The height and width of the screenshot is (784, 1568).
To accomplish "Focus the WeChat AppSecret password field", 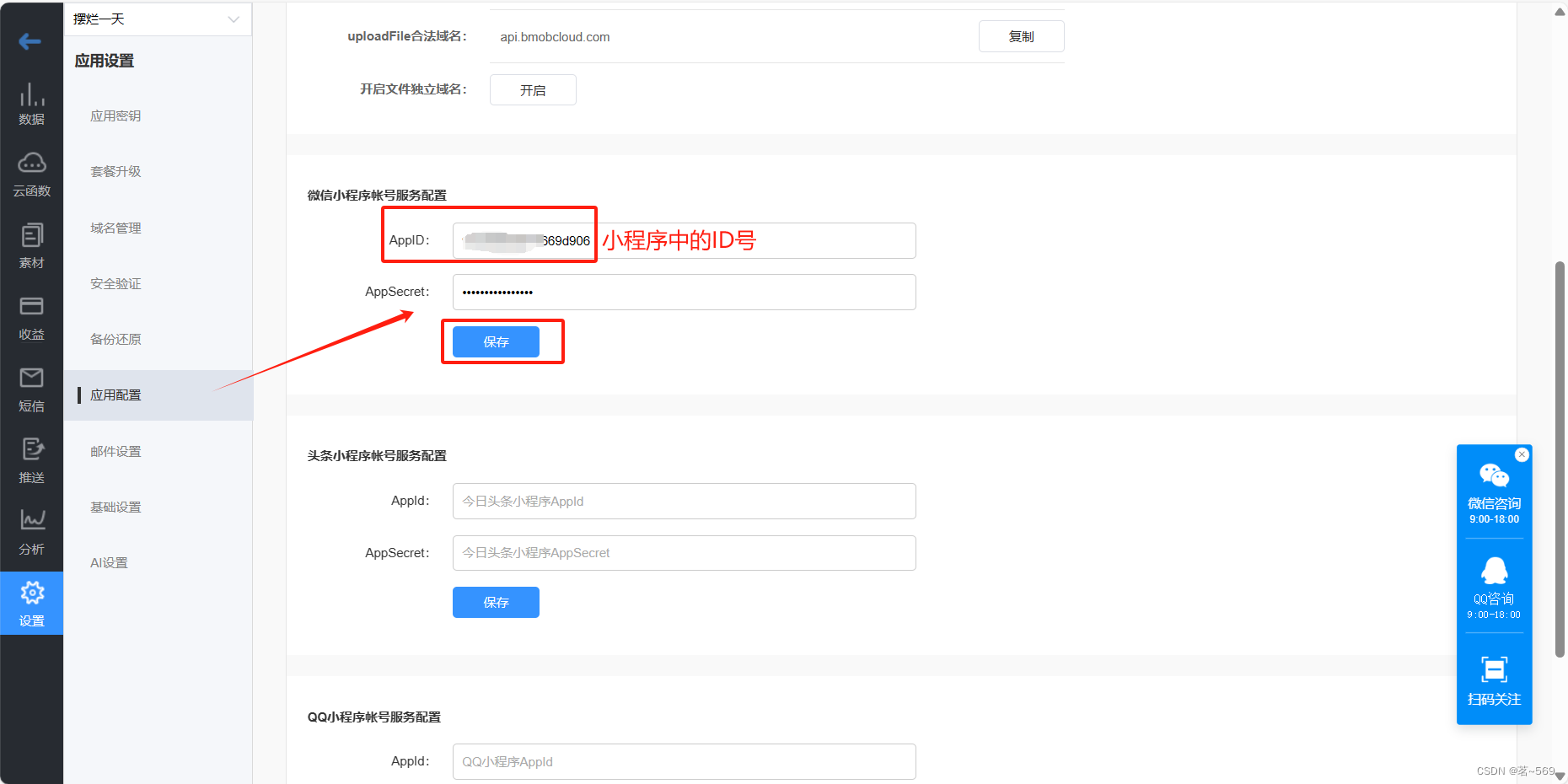I will (684, 292).
